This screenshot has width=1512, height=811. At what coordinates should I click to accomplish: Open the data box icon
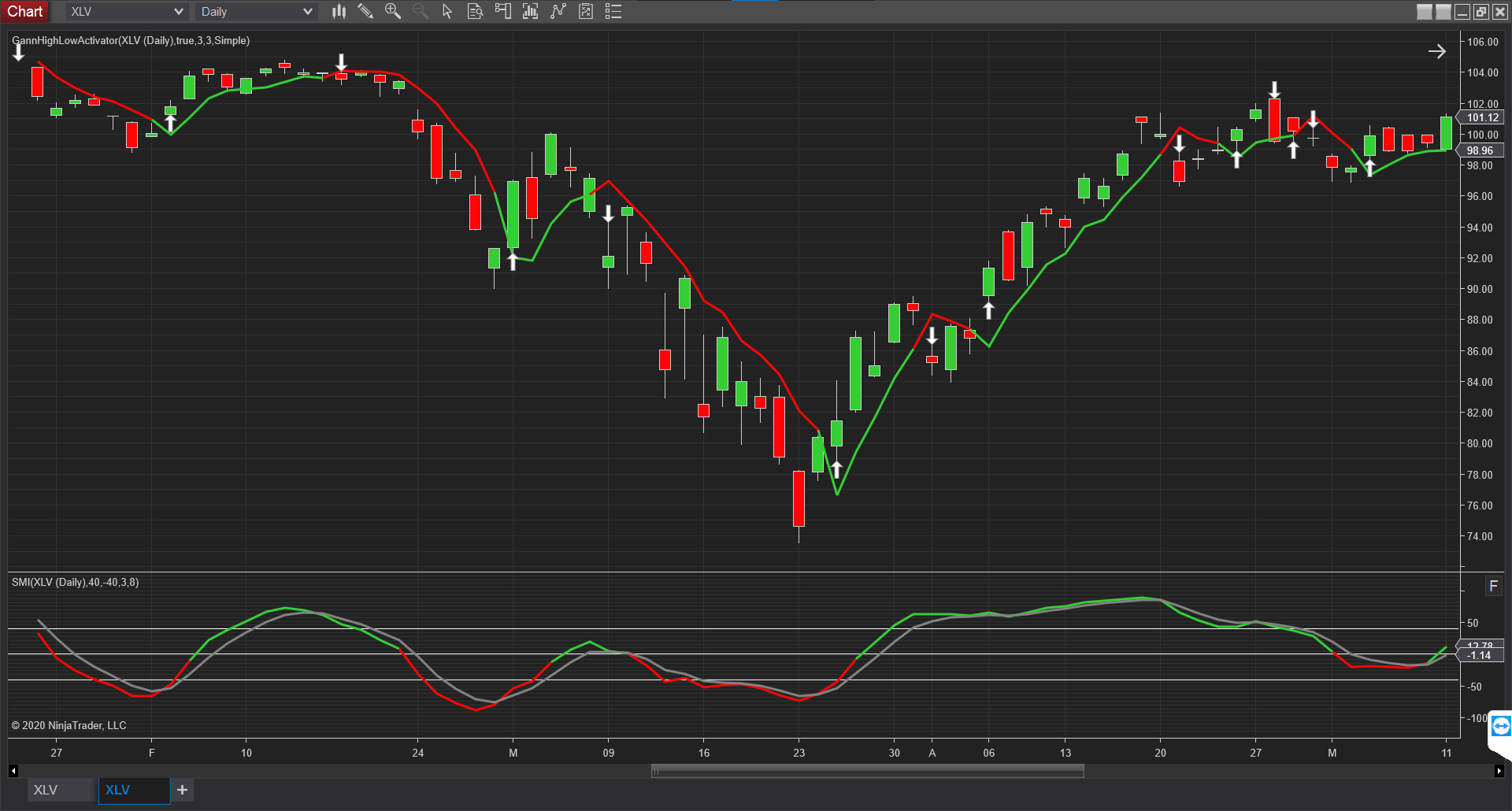[475, 11]
